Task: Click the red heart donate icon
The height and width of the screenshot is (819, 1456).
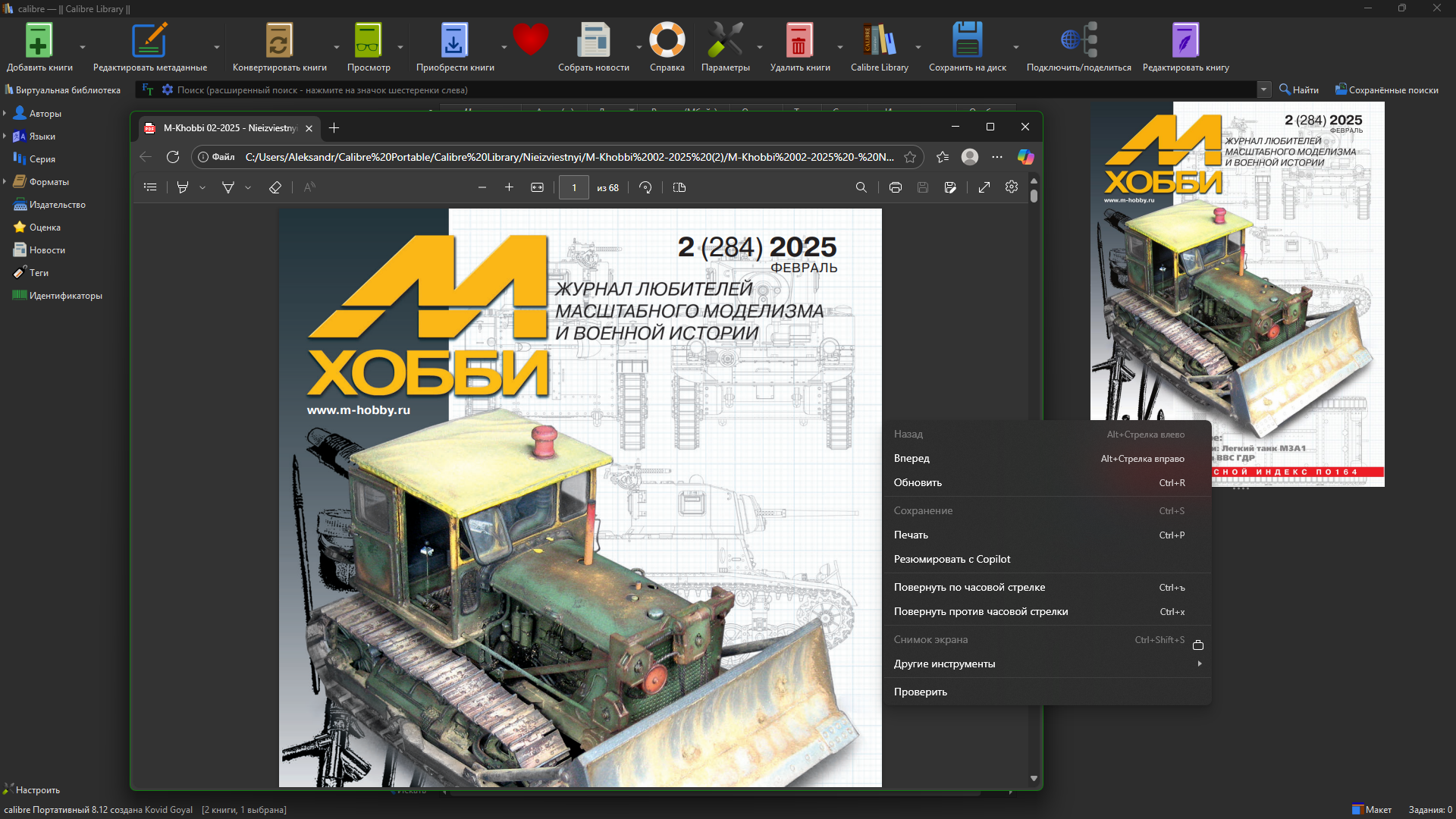Action: coord(530,39)
